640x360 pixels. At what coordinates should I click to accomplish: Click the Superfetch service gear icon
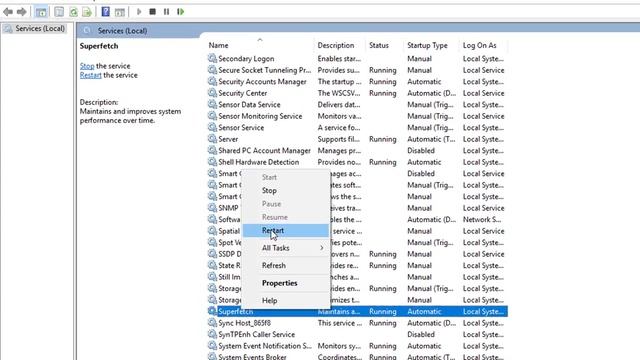[212, 311]
